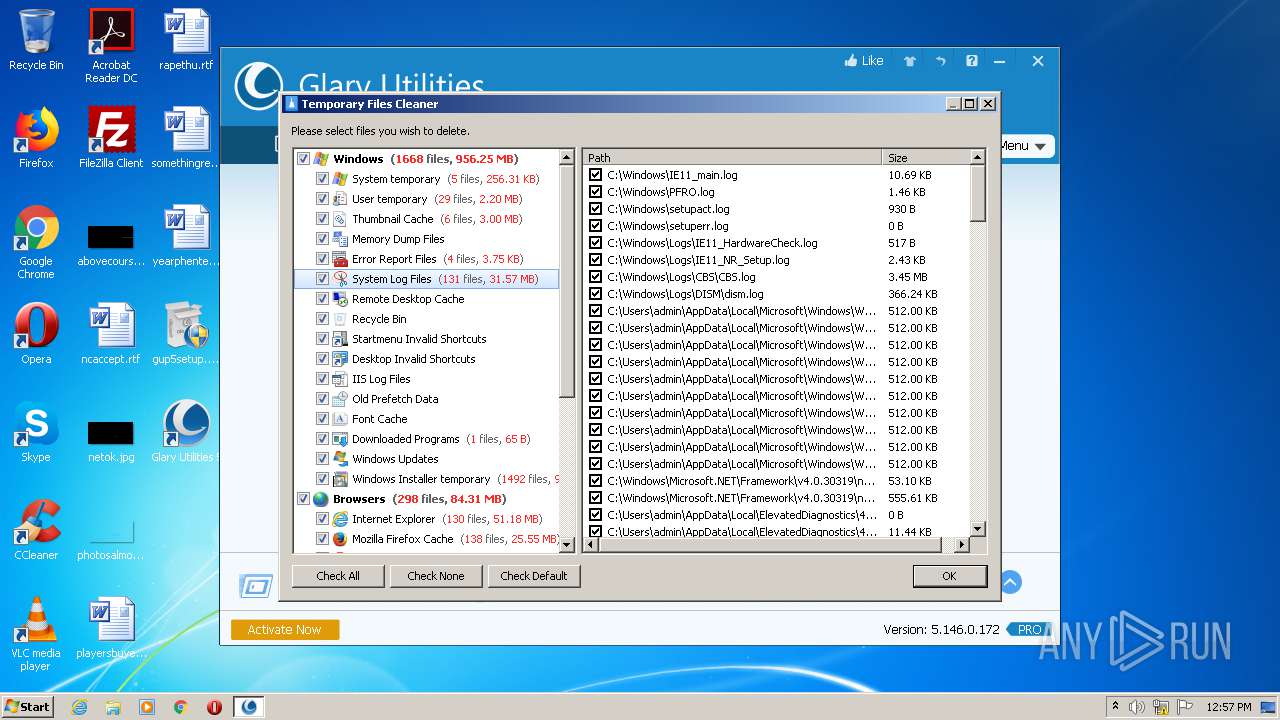The image size is (1280, 720).
Task: Open FileZilla Client desktop shortcut
Action: click(111, 138)
